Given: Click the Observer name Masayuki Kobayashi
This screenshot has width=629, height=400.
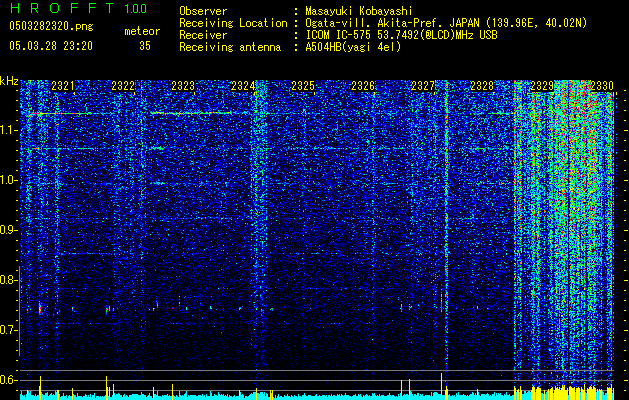Looking at the screenshot, I should tap(359, 11).
